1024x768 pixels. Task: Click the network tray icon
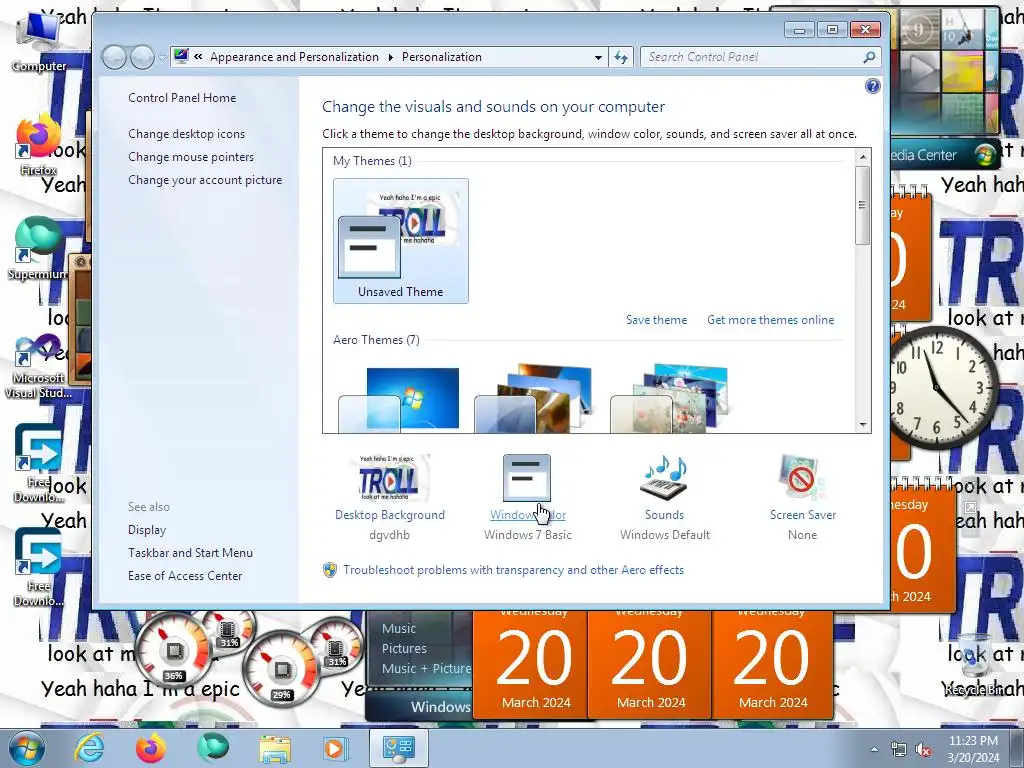[x=899, y=749]
